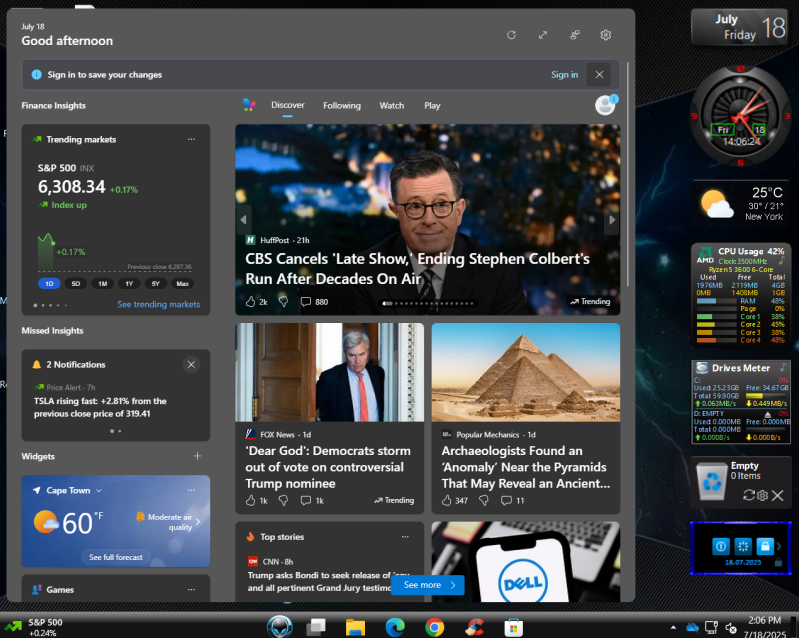
Task: Go to next carousel story
Action: pyautogui.click(x=612, y=220)
